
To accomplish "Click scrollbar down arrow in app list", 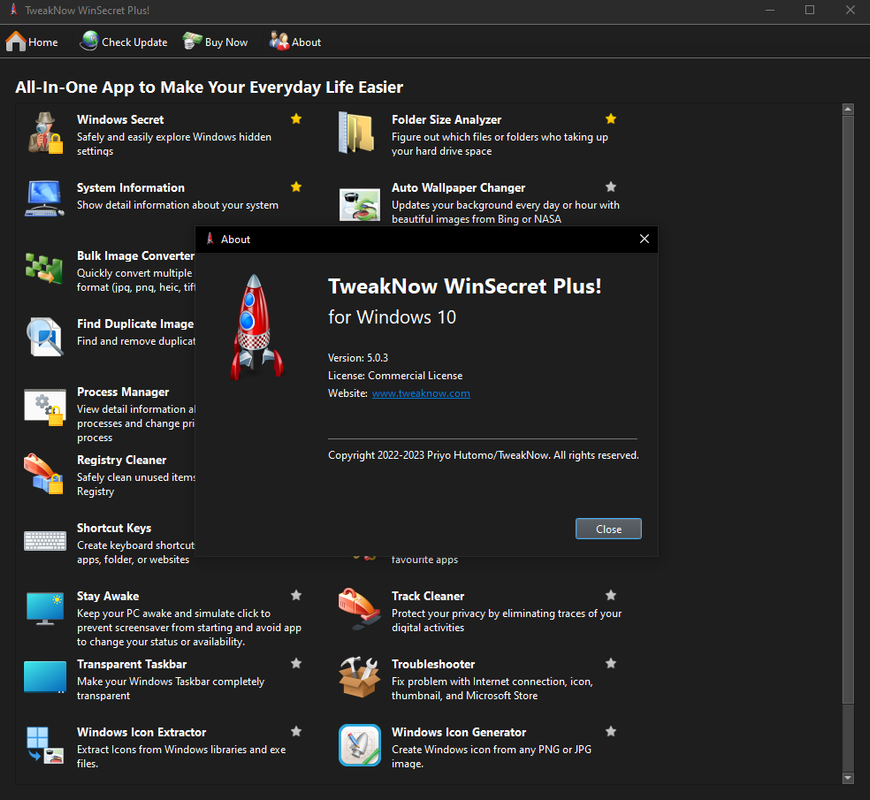I will pos(847,778).
